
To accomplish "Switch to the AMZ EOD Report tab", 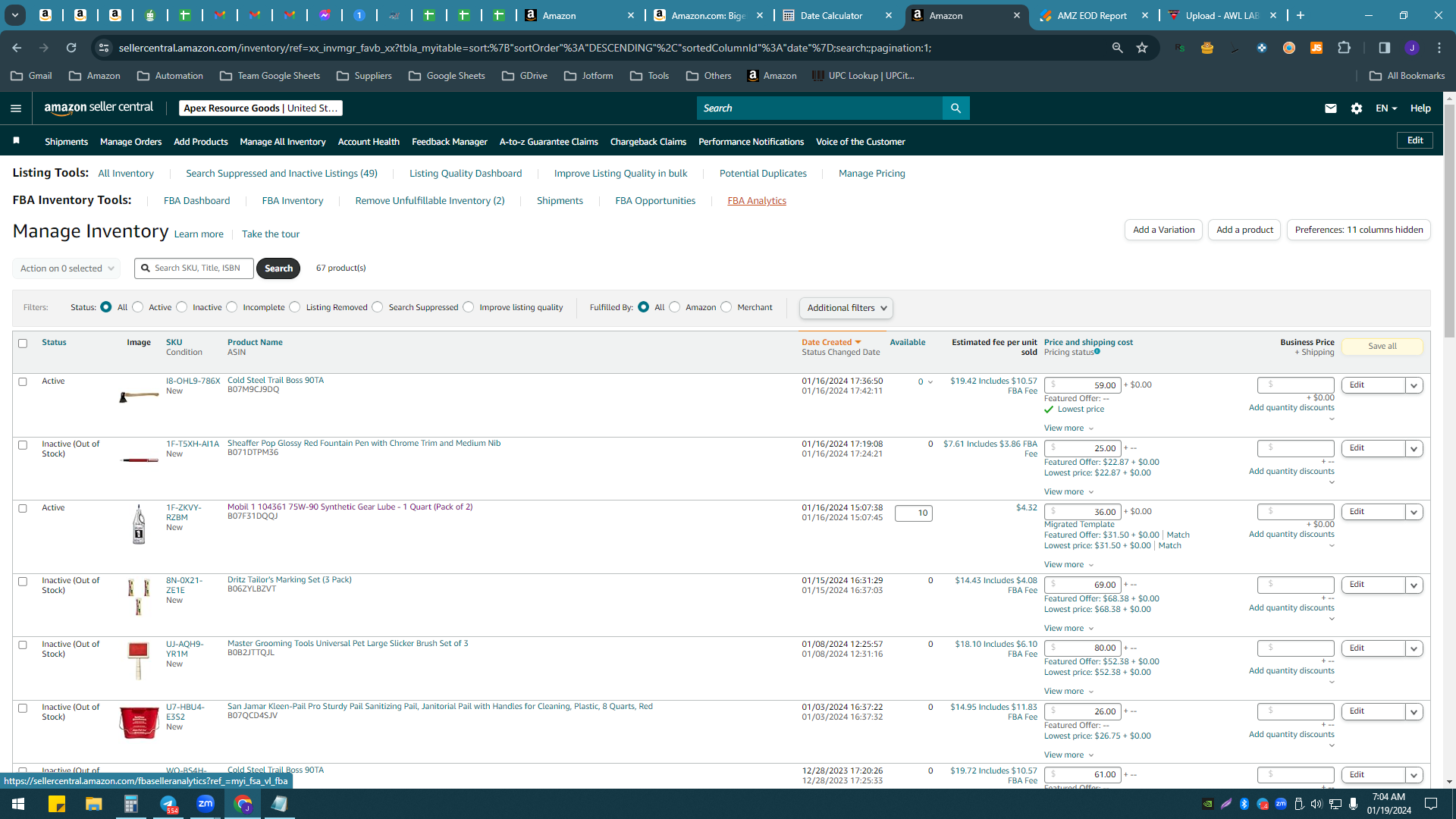I will pos(1092,15).
